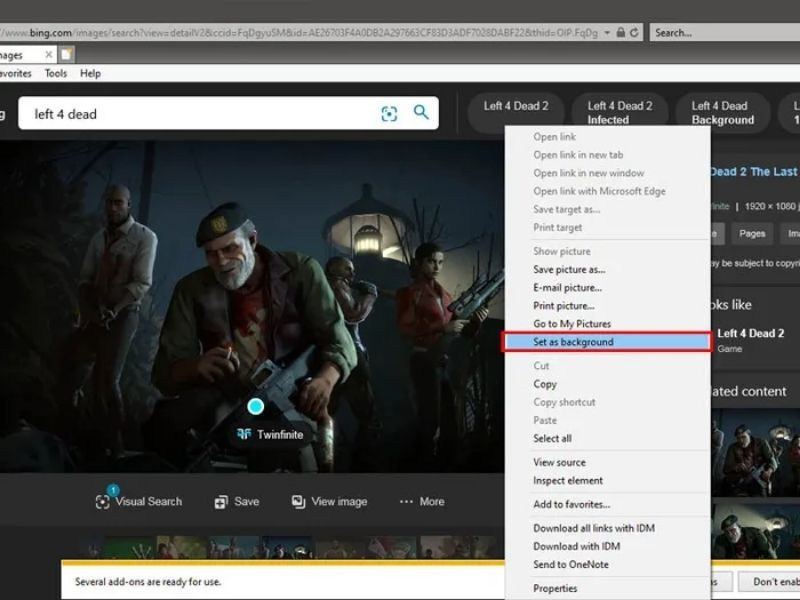
Task: Click the visual search camera icon in search box
Action: pos(389,113)
